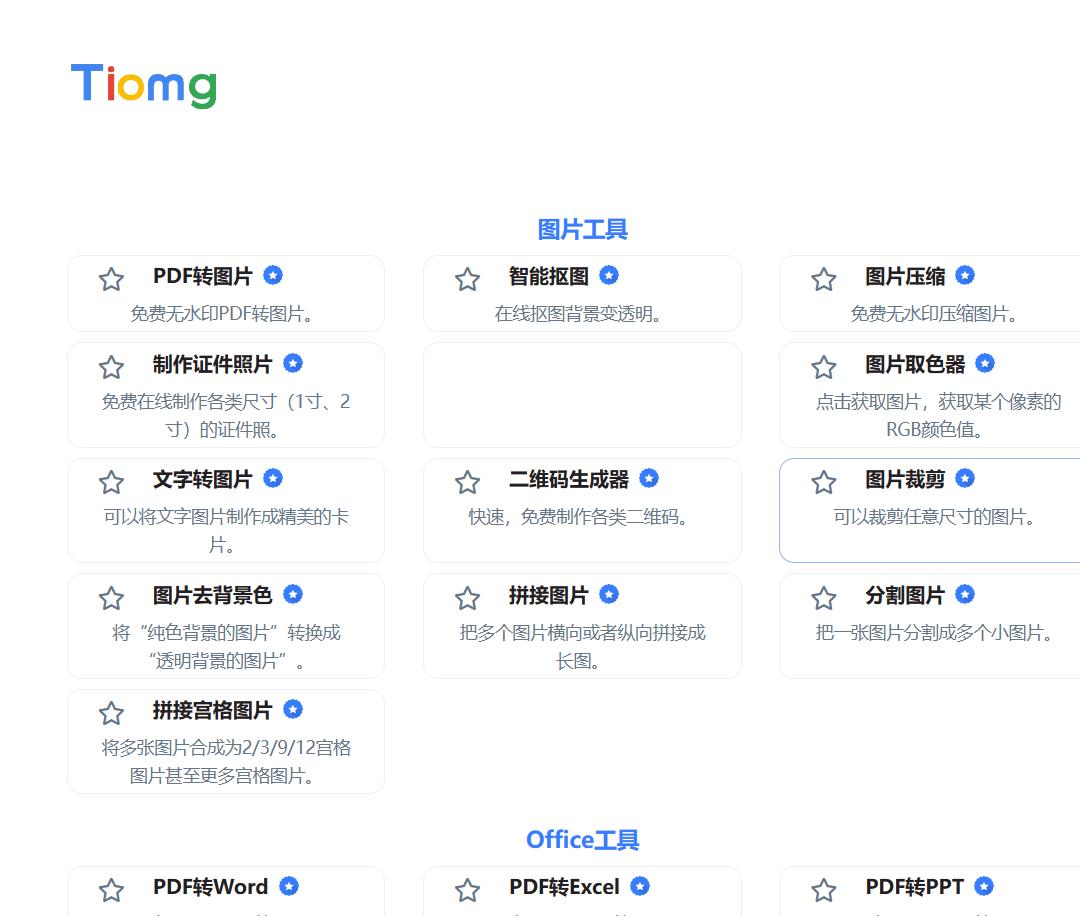Click the Tiomg logo
Screen dimensions: 1080x916
tap(144, 86)
